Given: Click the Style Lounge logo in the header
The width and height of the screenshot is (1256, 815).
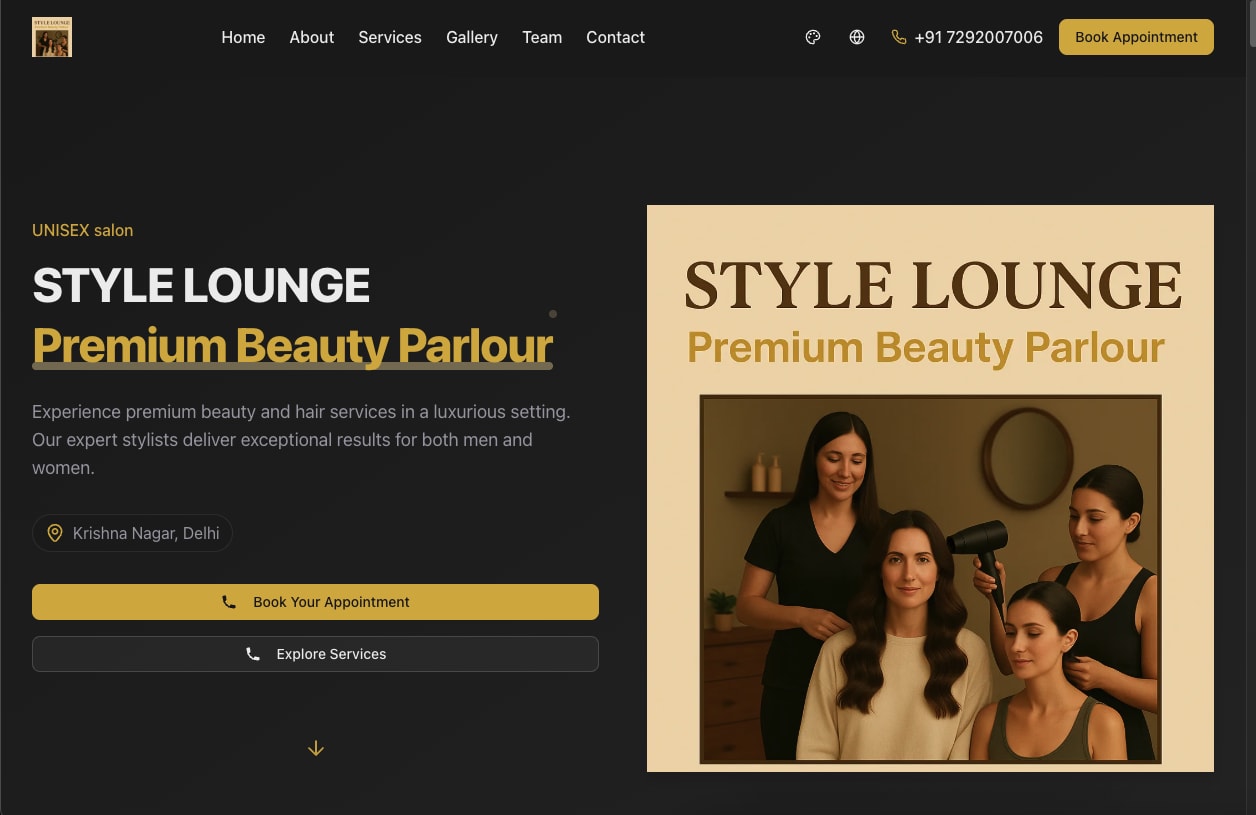Looking at the screenshot, I should point(52,37).
